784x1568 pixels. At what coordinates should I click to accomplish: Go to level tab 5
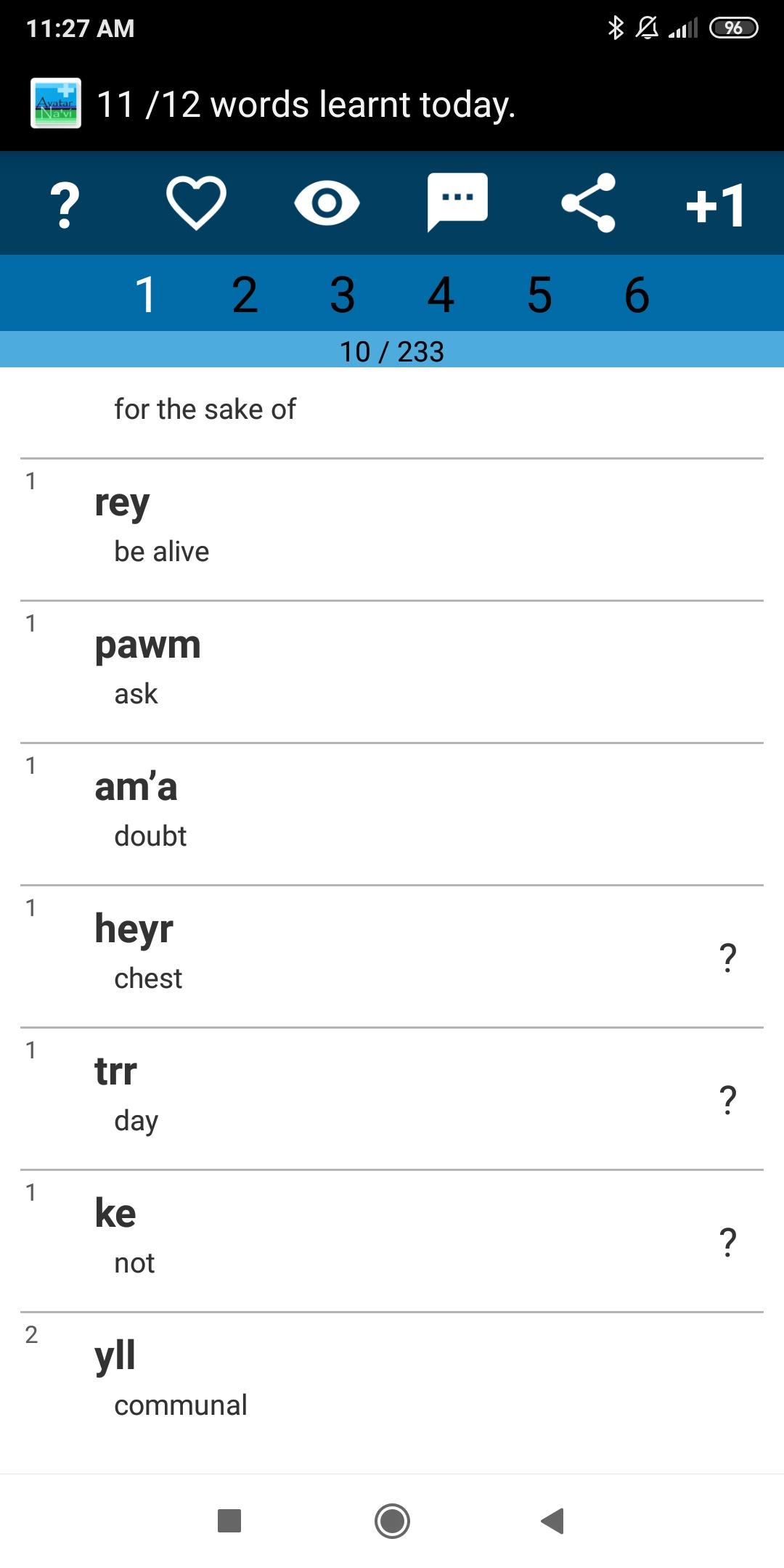click(539, 294)
